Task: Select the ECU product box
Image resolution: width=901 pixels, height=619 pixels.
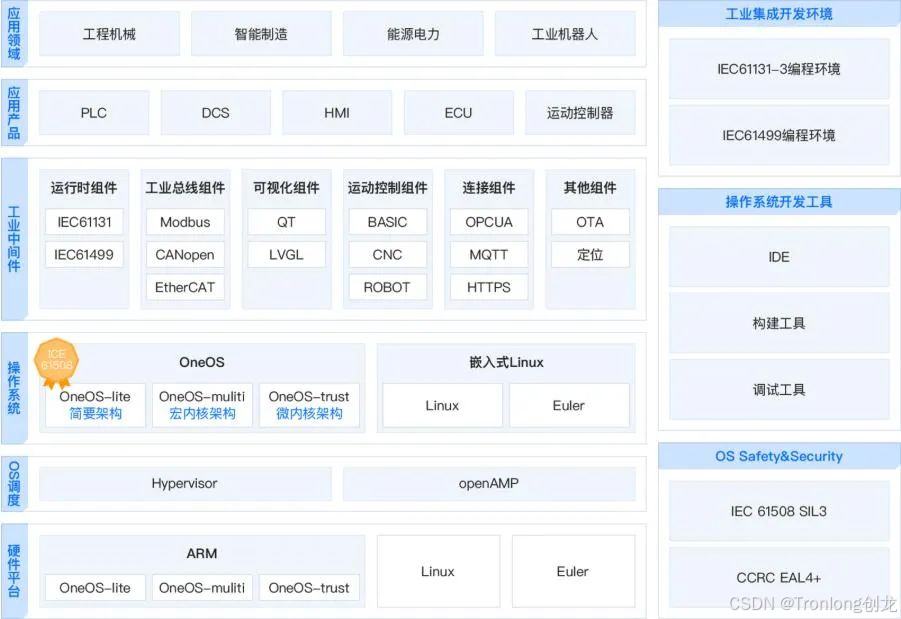Action: click(x=459, y=113)
